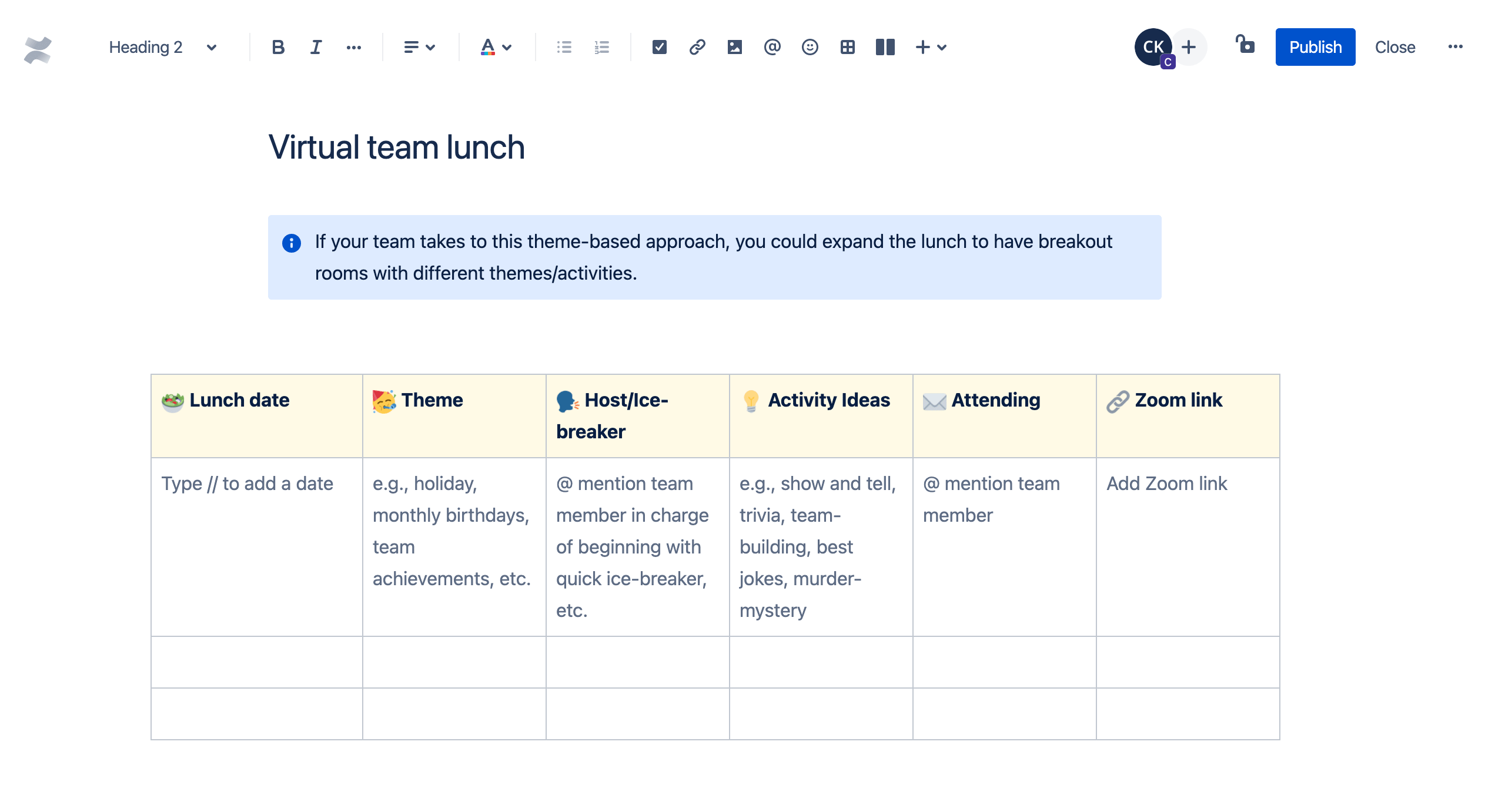
Task: Insert a link using the link icon
Action: click(x=697, y=47)
